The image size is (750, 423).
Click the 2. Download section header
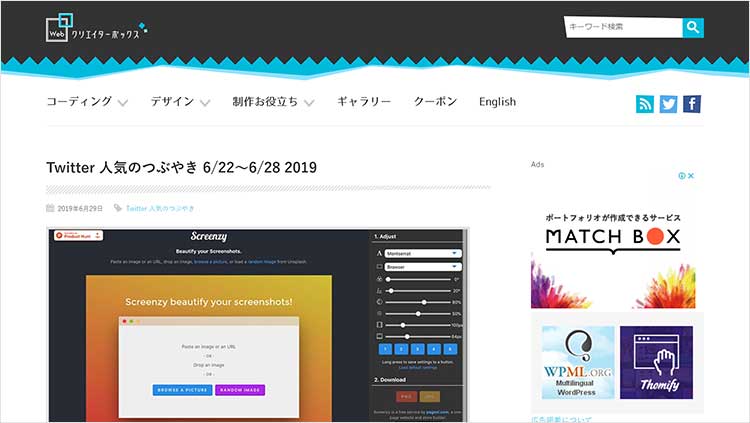pyautogui.click(x=390, y=379)
